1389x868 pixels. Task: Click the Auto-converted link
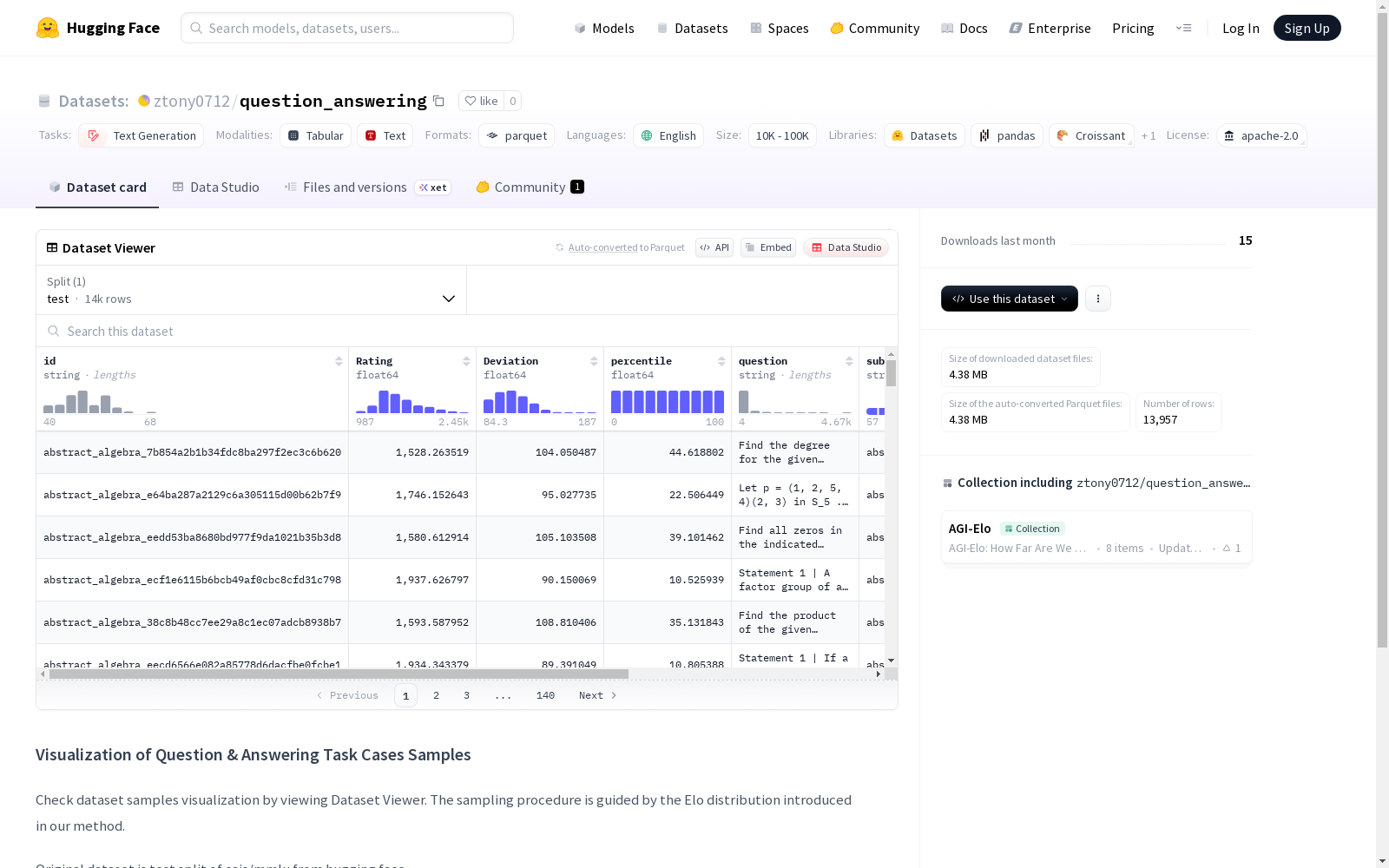point(603,247)
